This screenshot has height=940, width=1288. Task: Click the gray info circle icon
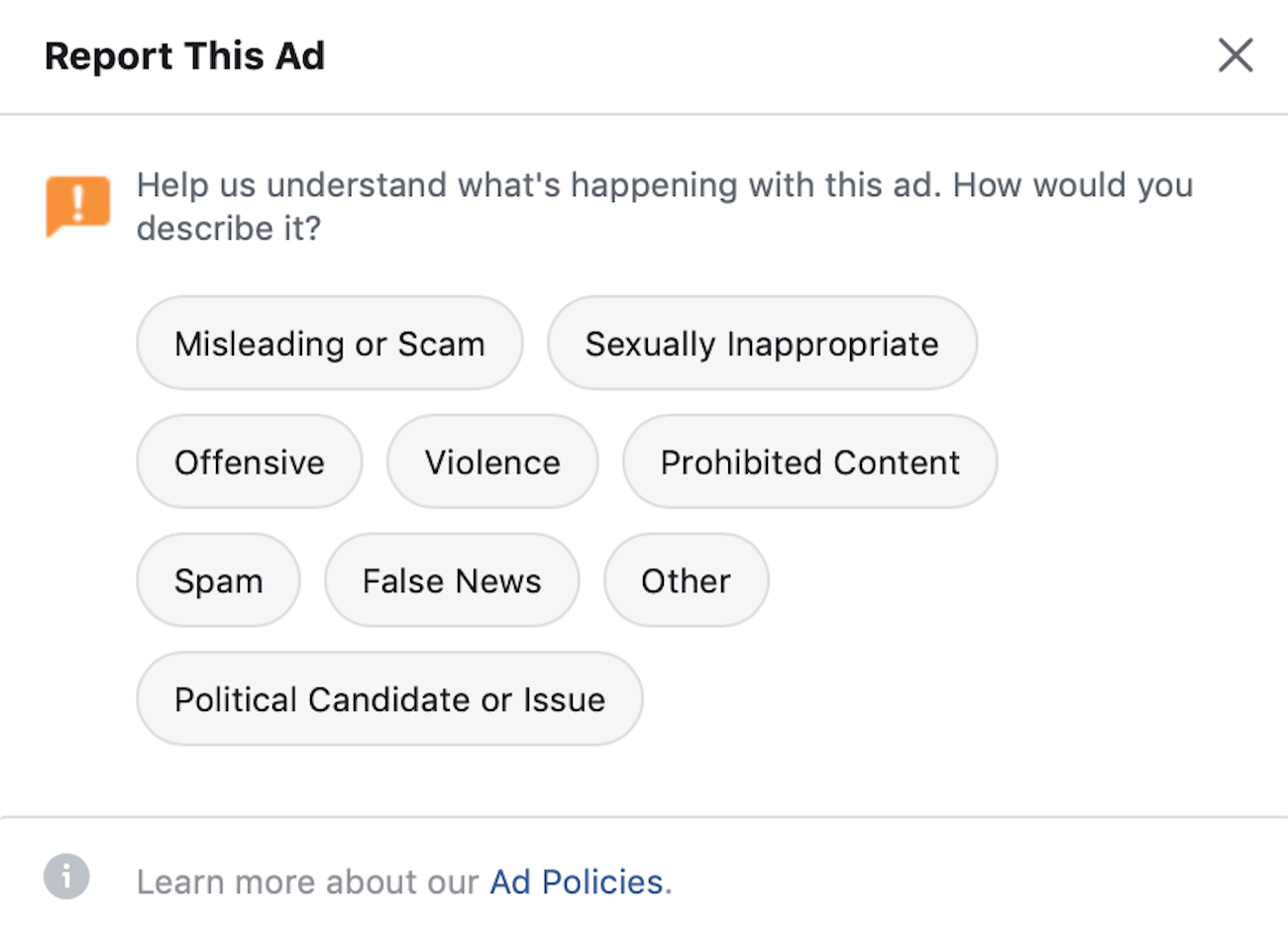tap(66, 877)
